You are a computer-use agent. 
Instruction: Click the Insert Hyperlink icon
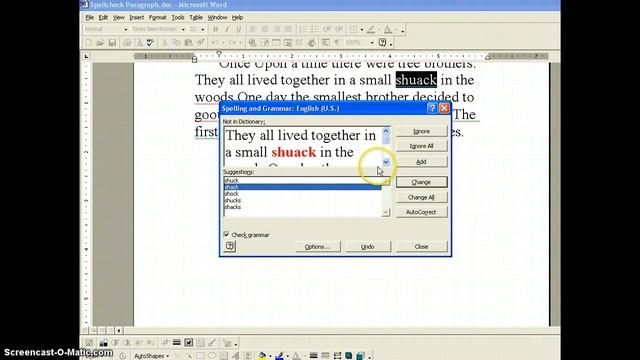coord(252,42)
